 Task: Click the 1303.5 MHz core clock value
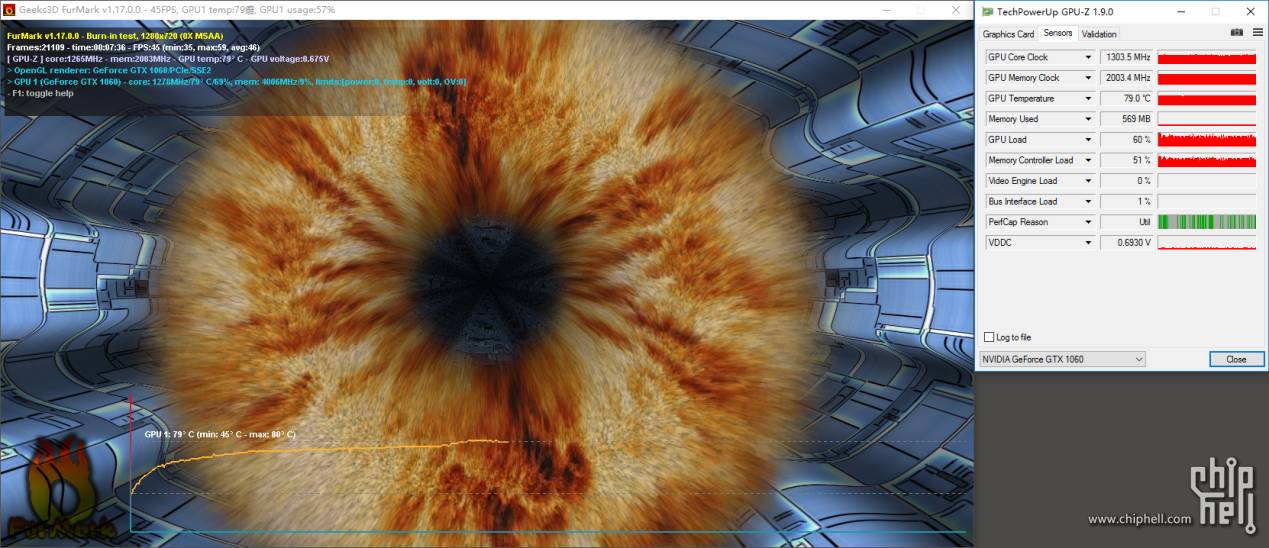point(1127,57)
